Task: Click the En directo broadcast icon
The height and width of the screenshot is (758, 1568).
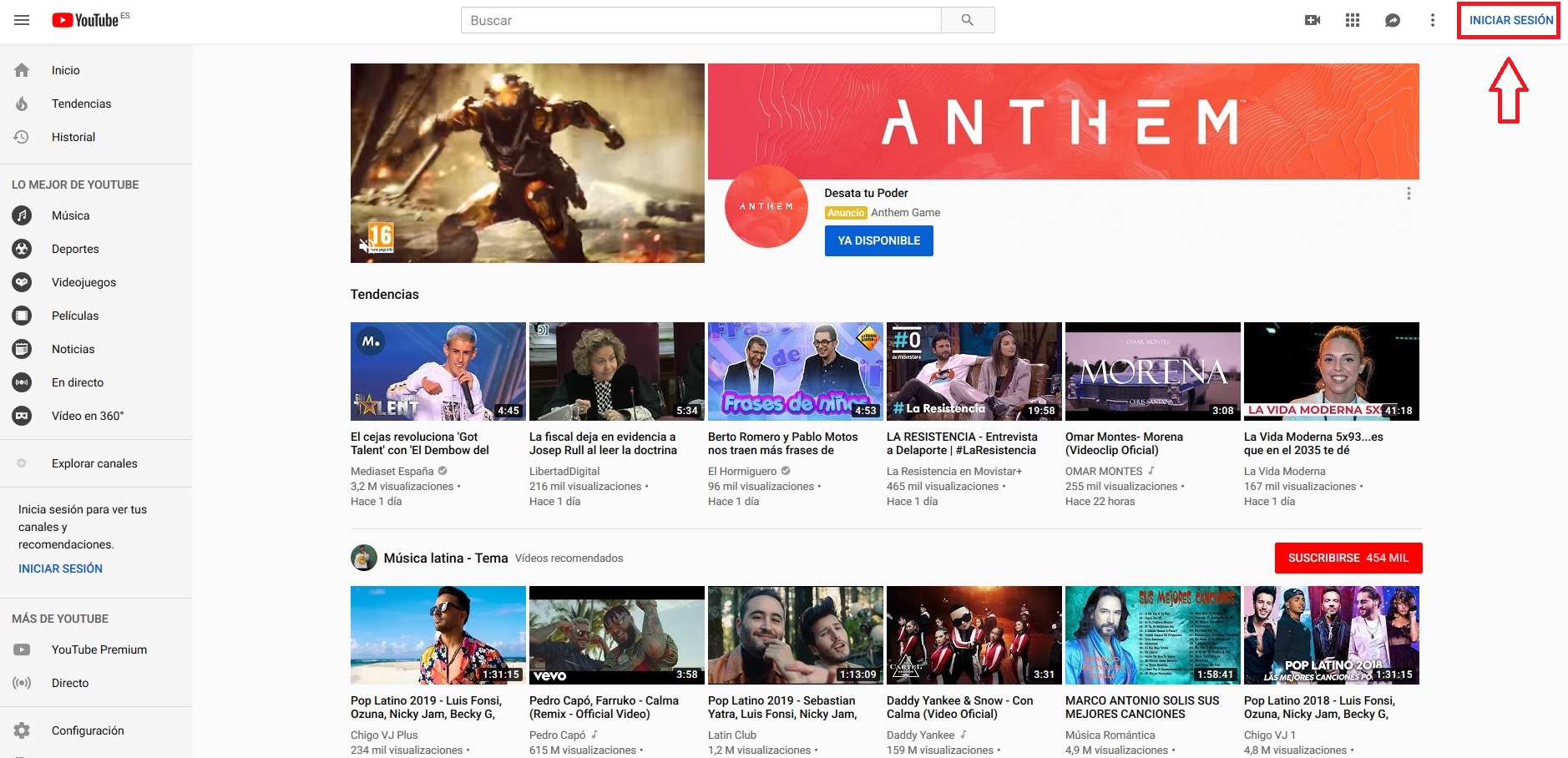Action: tap(22, 382)
